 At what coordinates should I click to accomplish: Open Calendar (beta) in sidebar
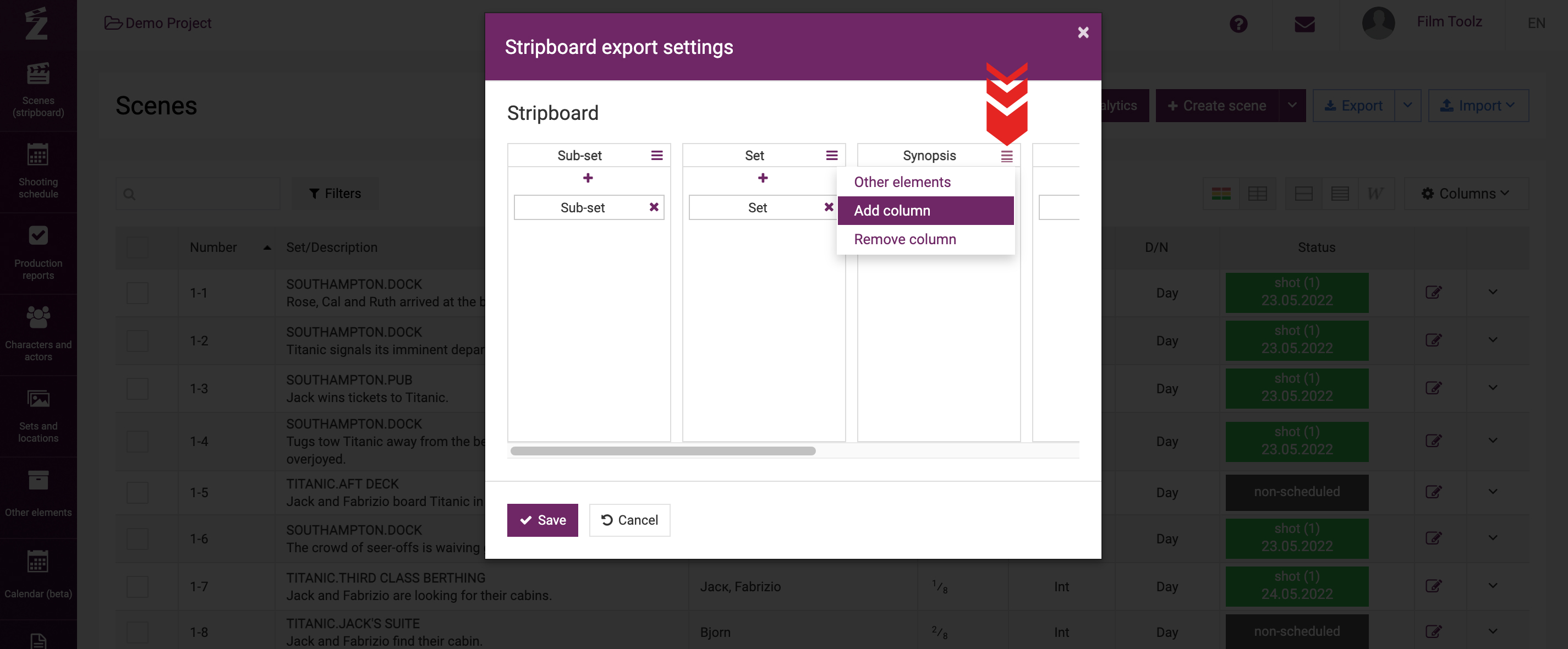(39, 579)
